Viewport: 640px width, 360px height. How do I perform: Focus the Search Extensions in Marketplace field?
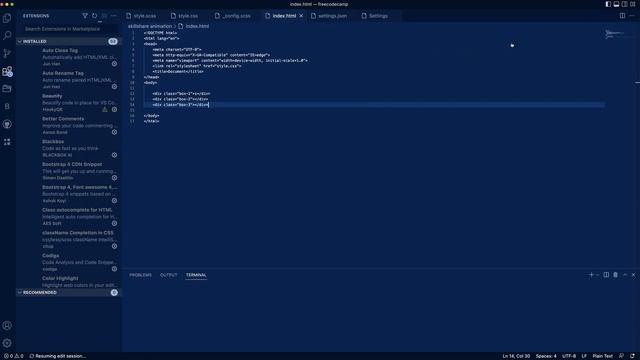[x=68, y=29]
